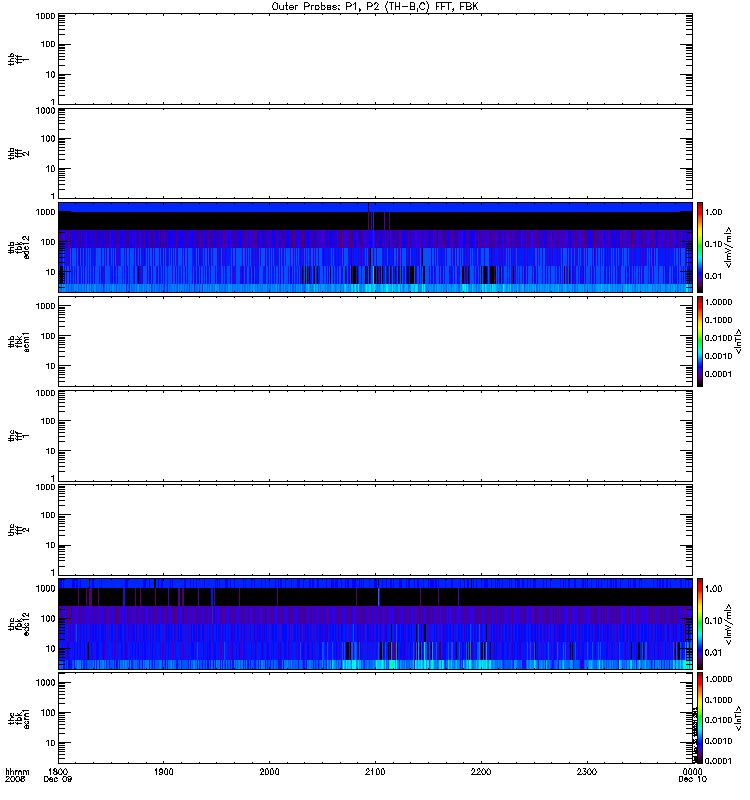Click the 'thb fbk scm1' axis label
750x800 pixels.
click(x=19, y=341)
